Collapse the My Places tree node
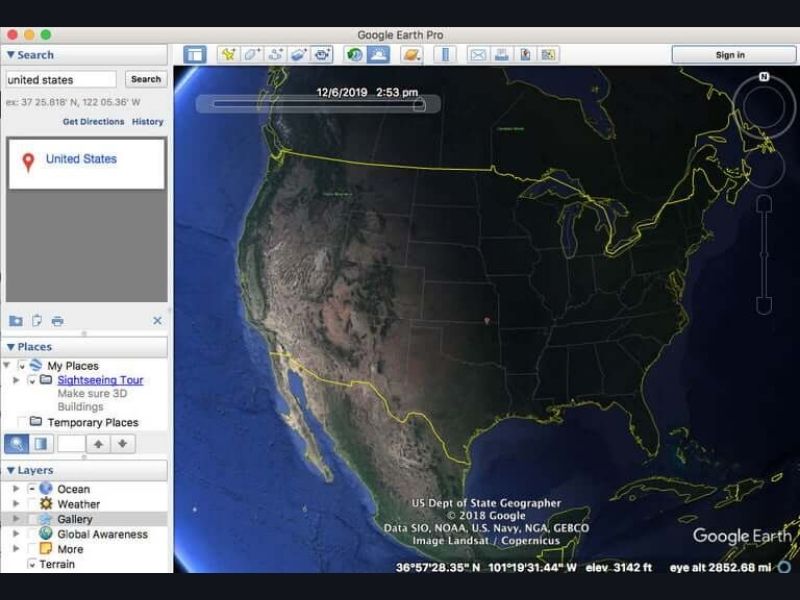 (7, 365)
